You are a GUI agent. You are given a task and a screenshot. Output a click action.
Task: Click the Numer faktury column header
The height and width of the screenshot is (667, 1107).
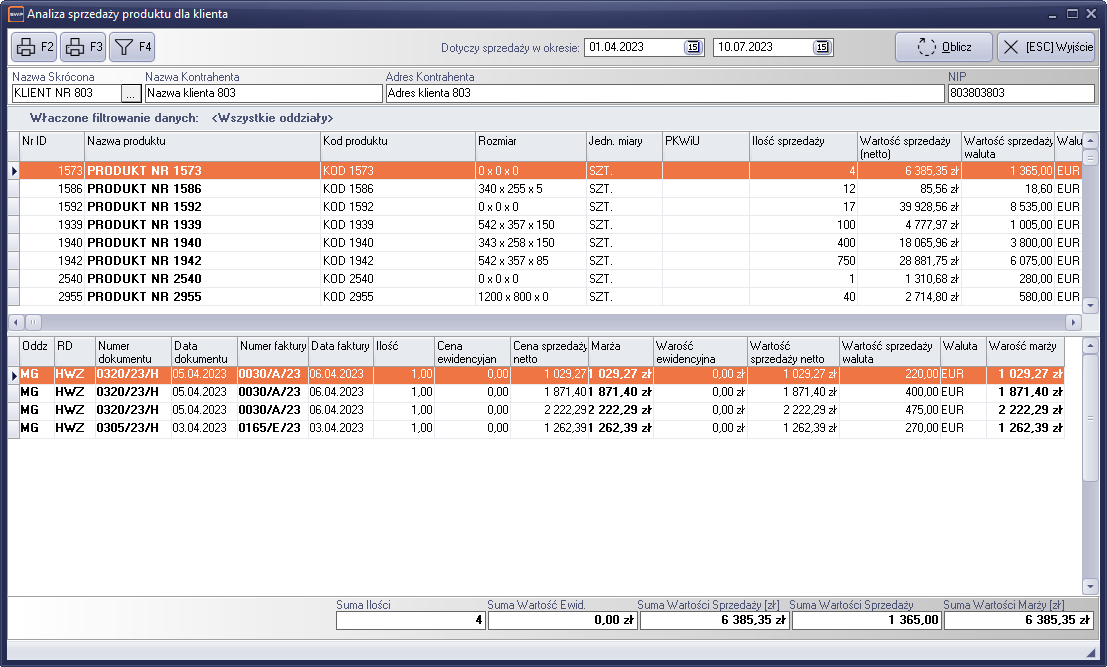[x=272, y=351]
